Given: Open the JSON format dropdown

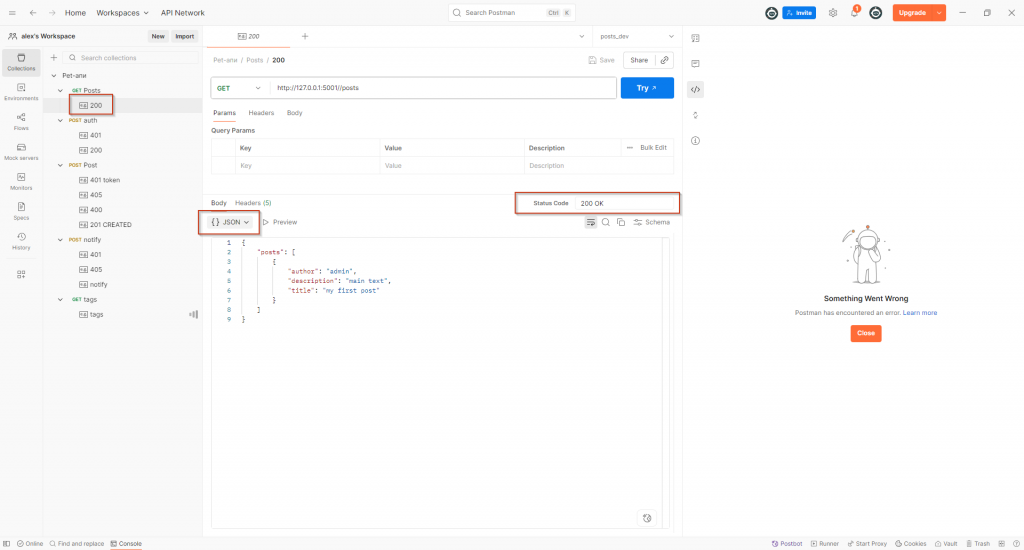Looking at the screenshot, I should [x=230, y=222].
